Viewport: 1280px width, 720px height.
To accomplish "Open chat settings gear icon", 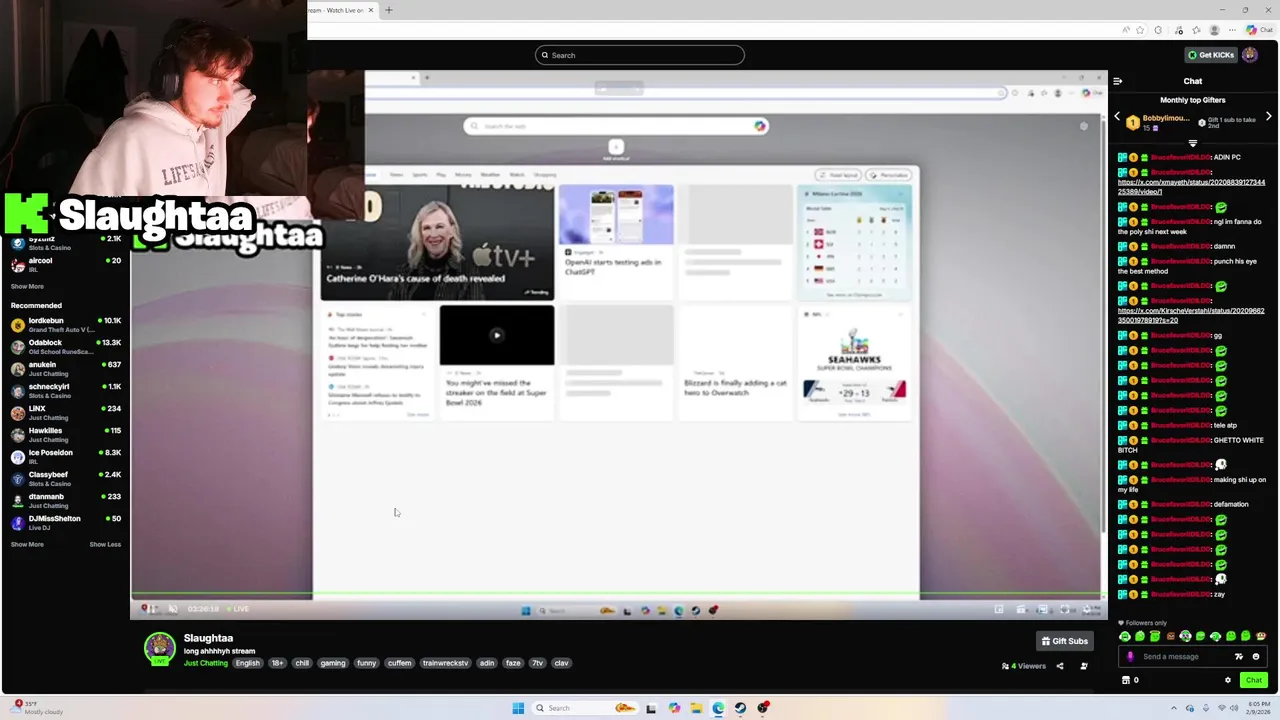I will coord(1228,680).
